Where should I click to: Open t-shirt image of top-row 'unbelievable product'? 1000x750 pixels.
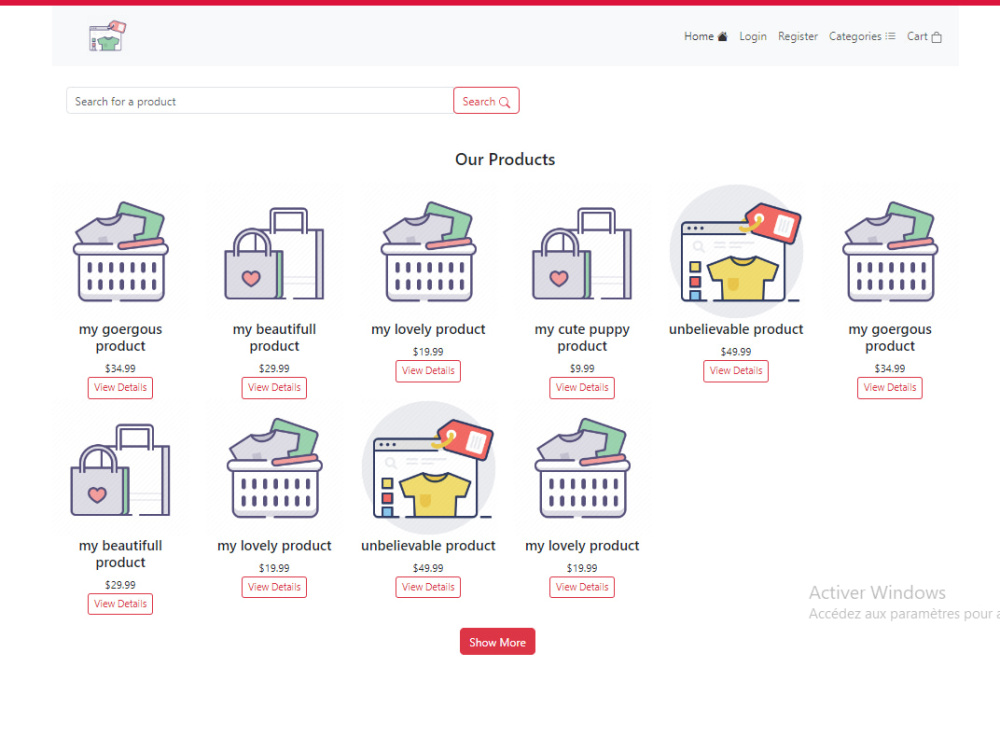pyautogui.click(x=736, y=252)
